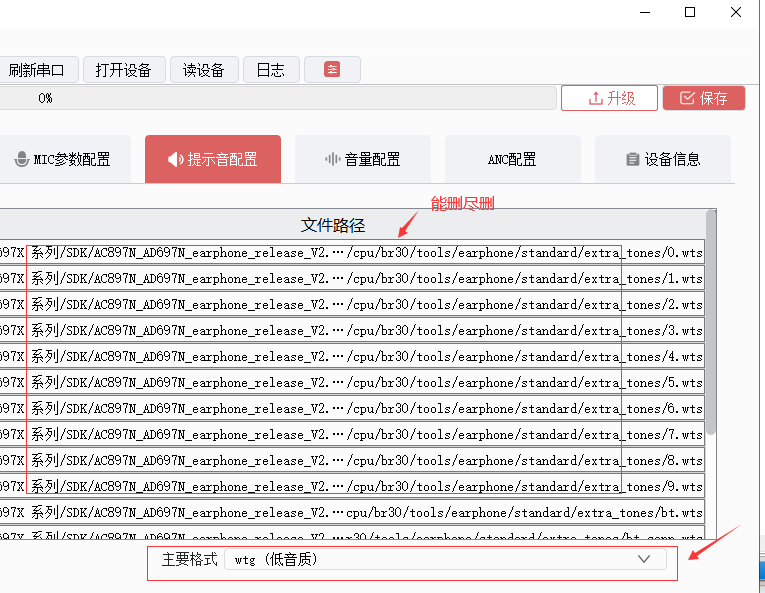Image resolution: width=765 pixels, height=593 pixels.
Task: Click the microphone icon of MIC参数配置
Action: pos(21,159)
